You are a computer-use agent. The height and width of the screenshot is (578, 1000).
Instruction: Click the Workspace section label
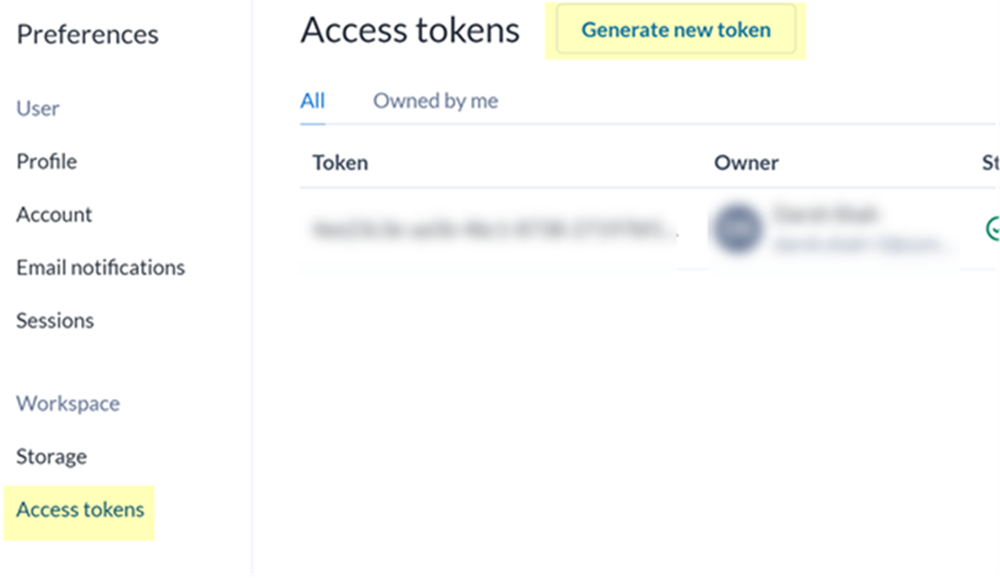(x=68, y=403)
